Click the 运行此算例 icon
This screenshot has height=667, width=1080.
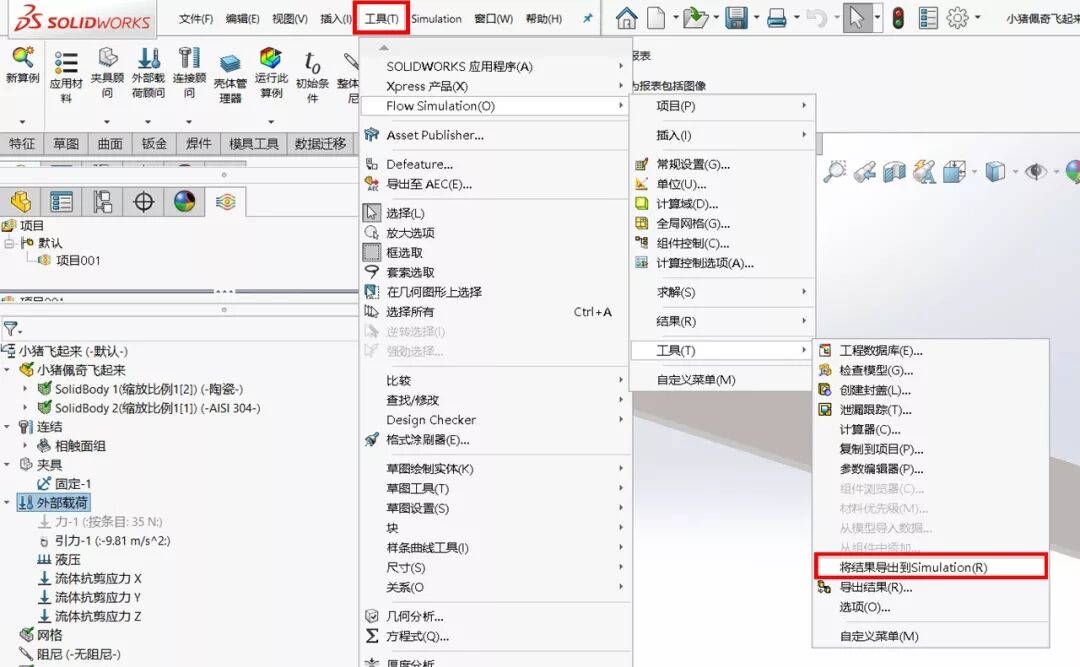pos(271,72)
